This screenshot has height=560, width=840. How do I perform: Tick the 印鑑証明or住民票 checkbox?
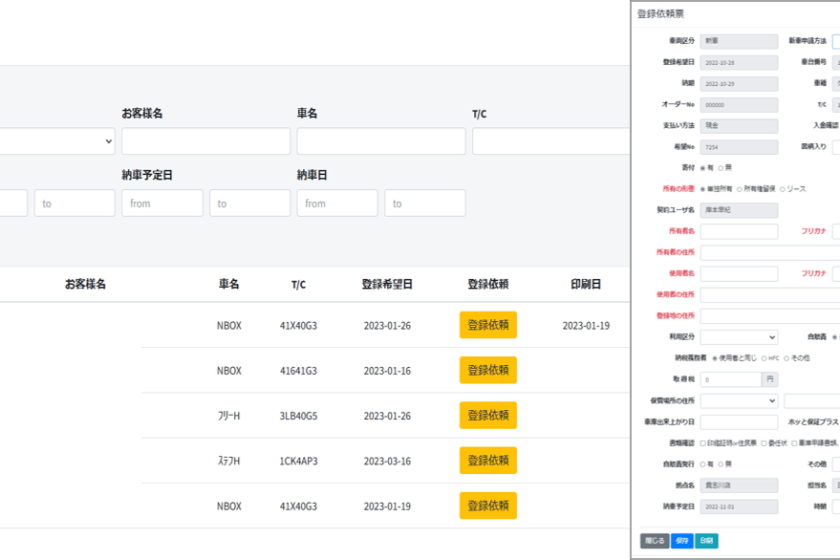pyautogui.click(x=704, y=442)
